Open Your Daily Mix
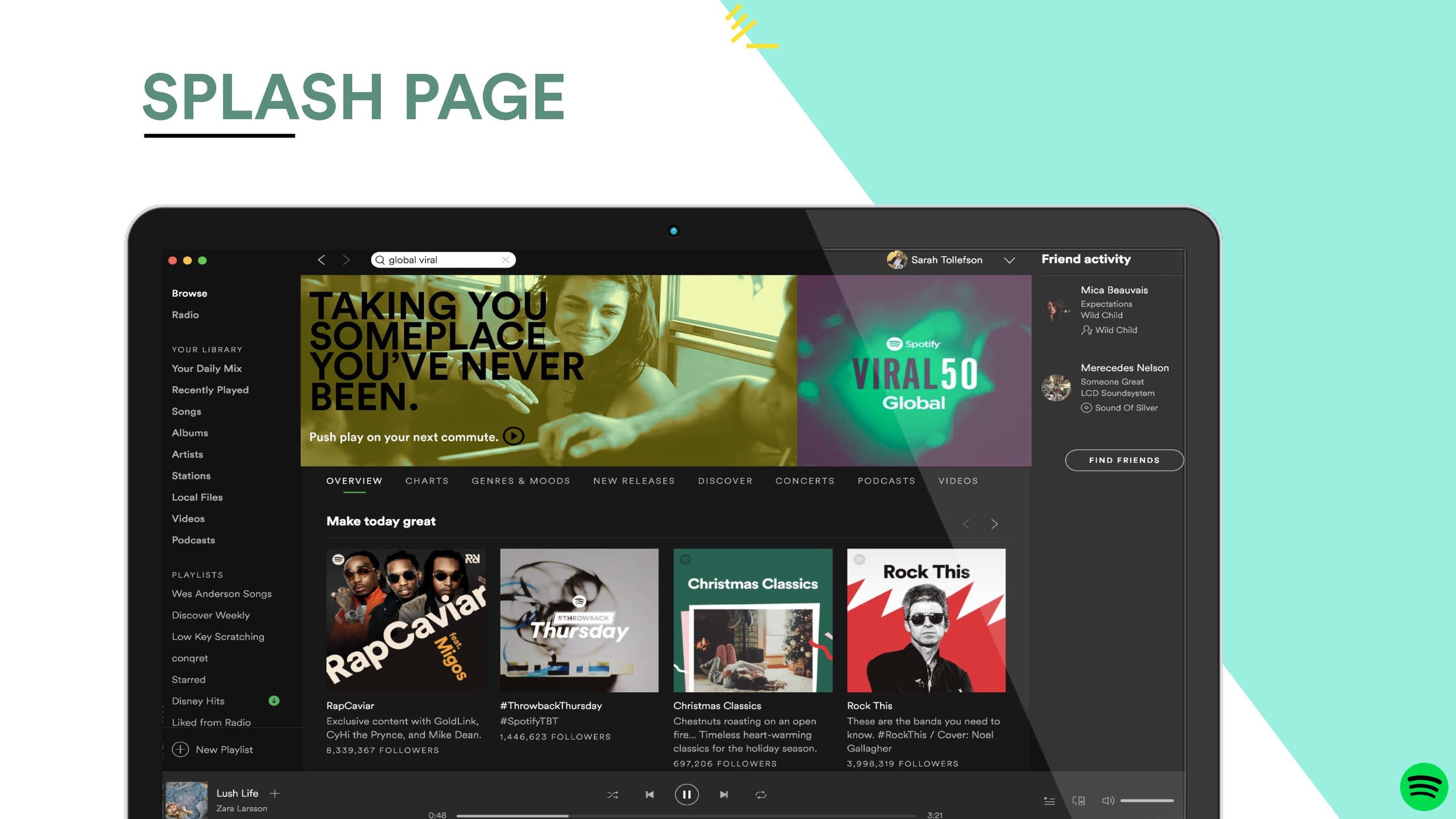This screenshot has height=819, width=1456. 207,369
